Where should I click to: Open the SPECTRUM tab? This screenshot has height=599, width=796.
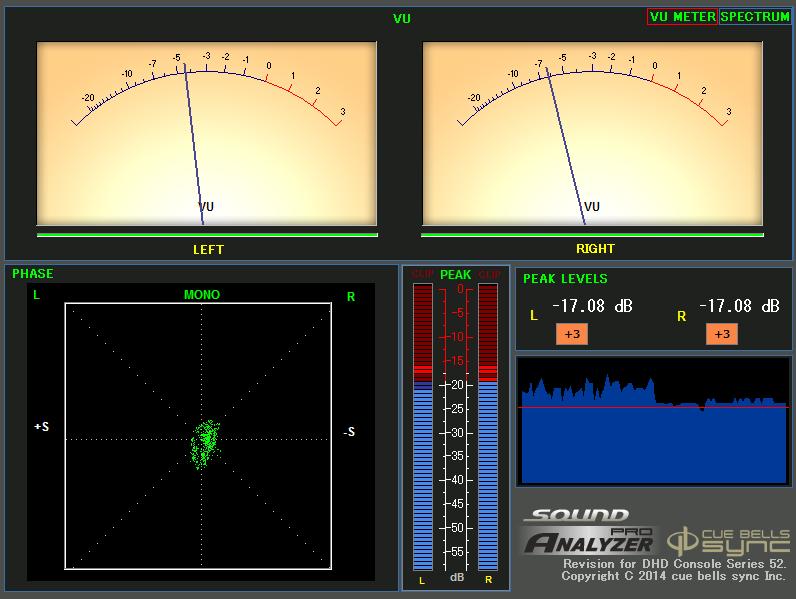pos(755,17)
